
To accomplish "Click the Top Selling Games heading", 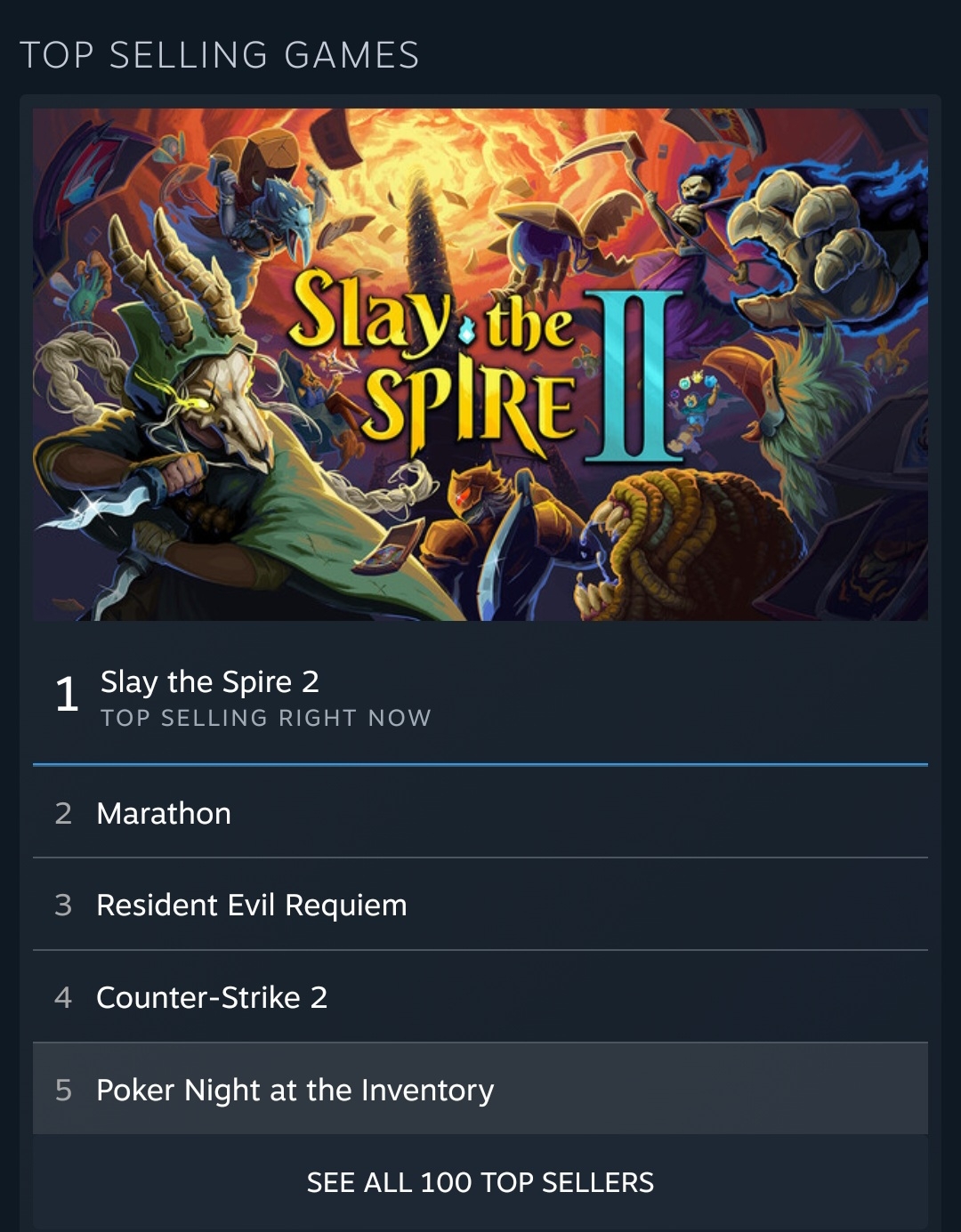I will [219, 55].
